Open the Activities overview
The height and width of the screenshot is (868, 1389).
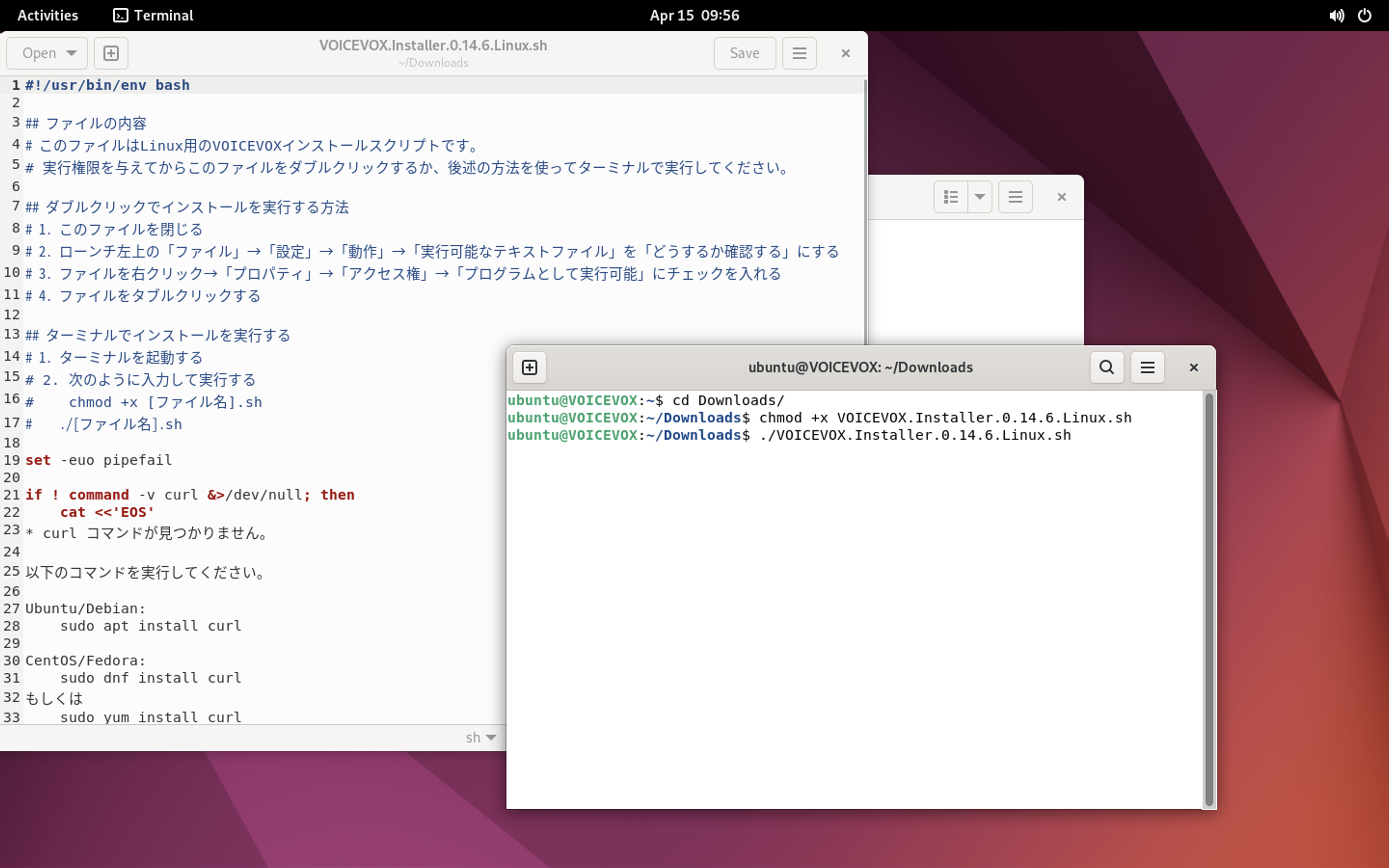pyautogui.click(x=47, y=15)
